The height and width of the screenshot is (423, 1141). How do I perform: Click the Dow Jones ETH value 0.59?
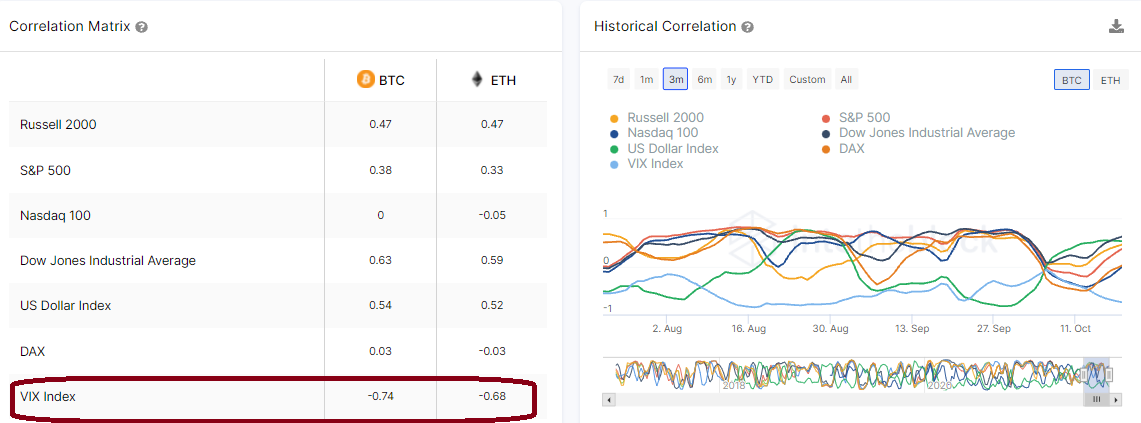coord(491,261)
